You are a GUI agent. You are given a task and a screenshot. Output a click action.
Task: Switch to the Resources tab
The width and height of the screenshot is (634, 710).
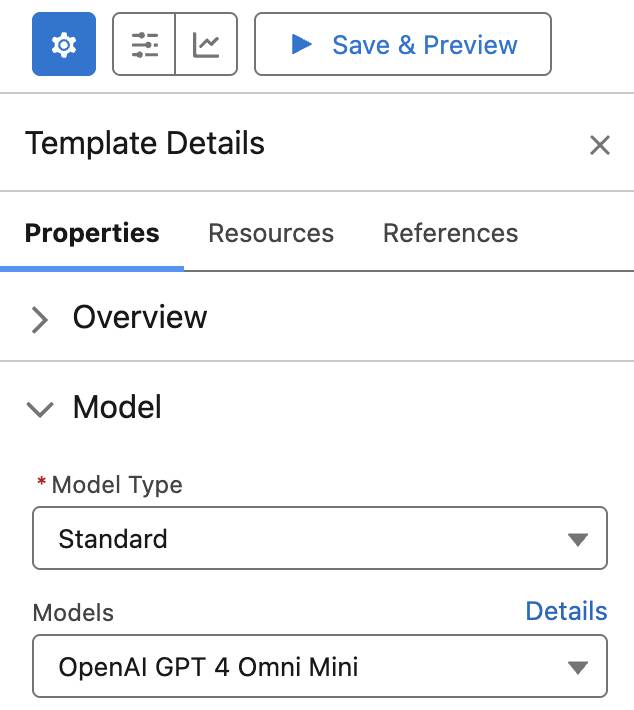pos(271,234)
